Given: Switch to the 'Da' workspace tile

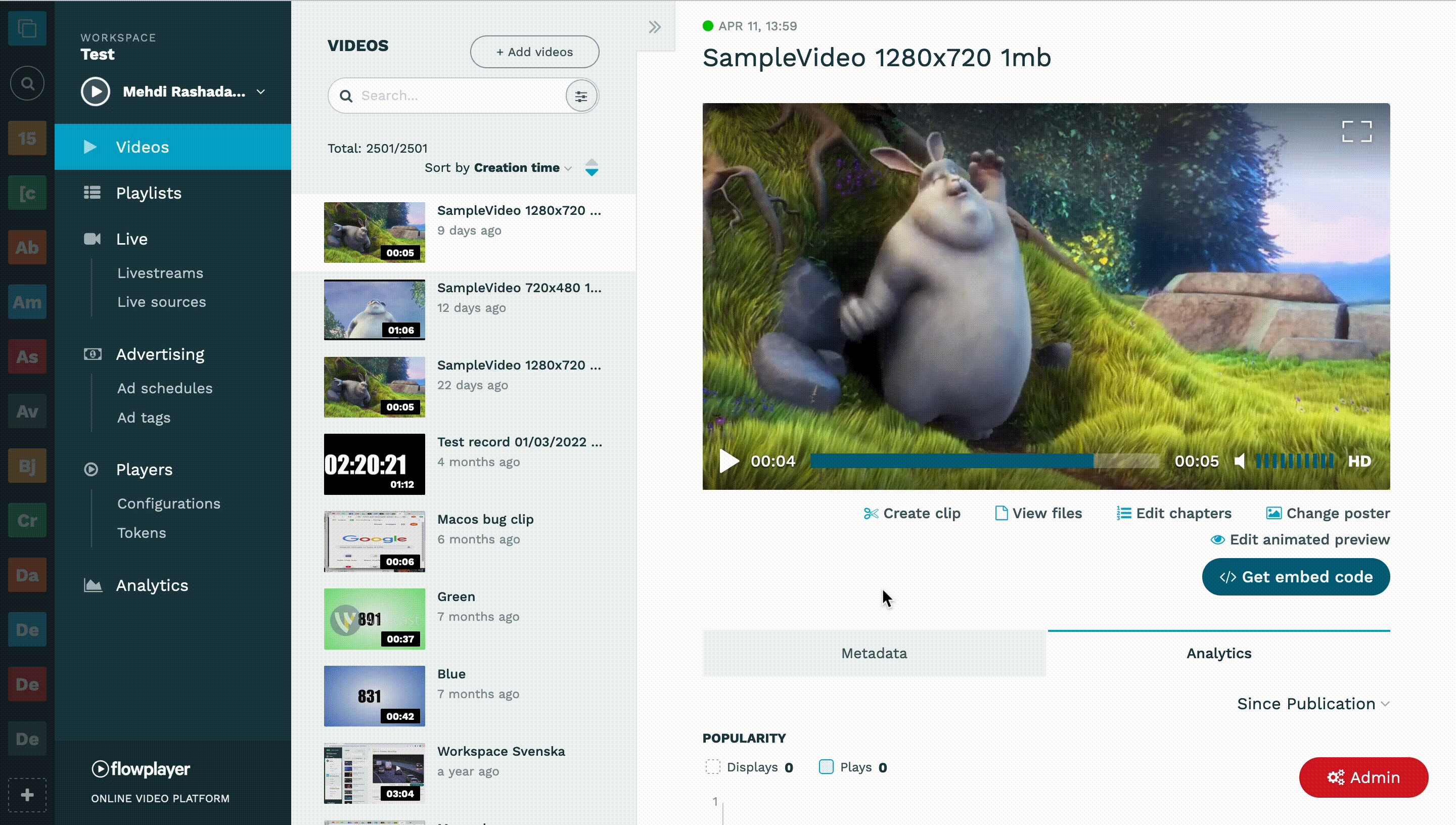Looking at the screenshot, I should click(27, 575).
